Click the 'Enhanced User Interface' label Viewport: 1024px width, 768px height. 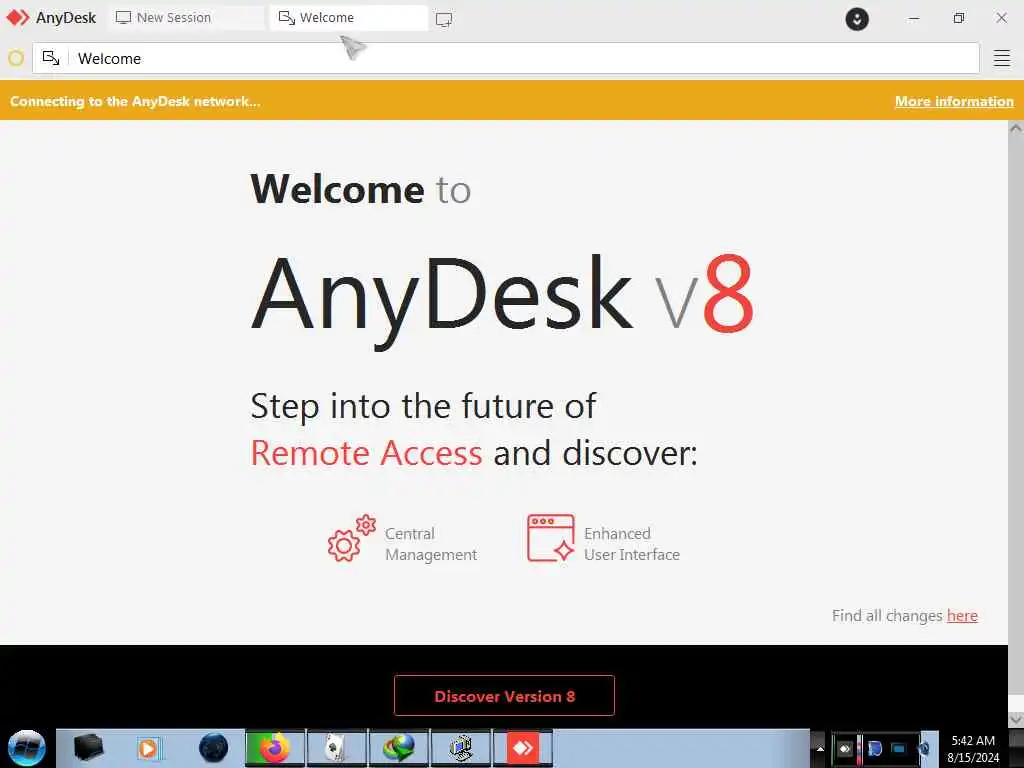pyautogui.click(x=632, y=544)
